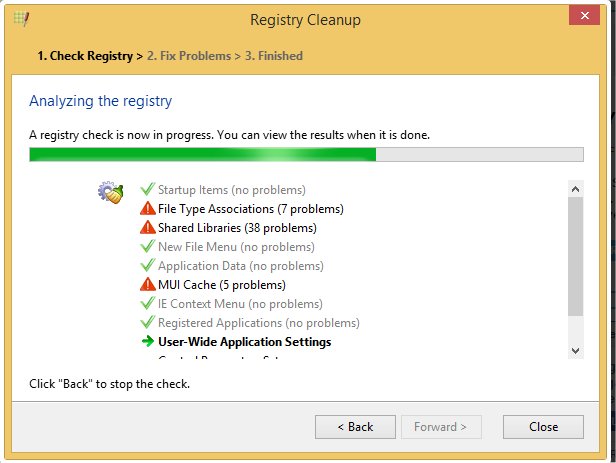Click the green arrow beside User-Wide Application Settings
This screenshot has width=616, height=463.
tap(148, 342)
